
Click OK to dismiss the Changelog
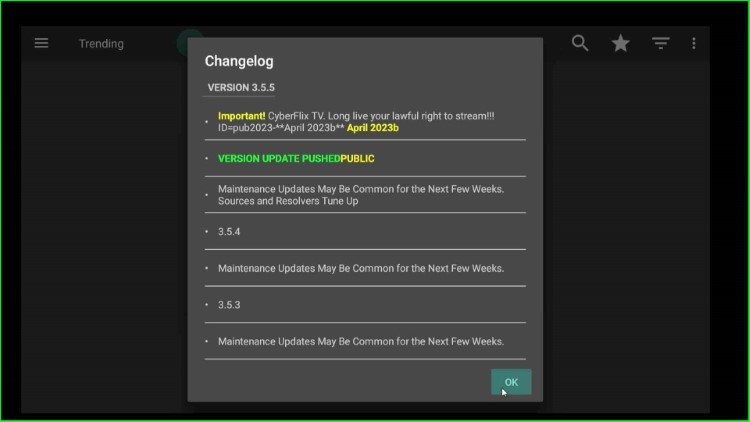[x=511, y=382]
